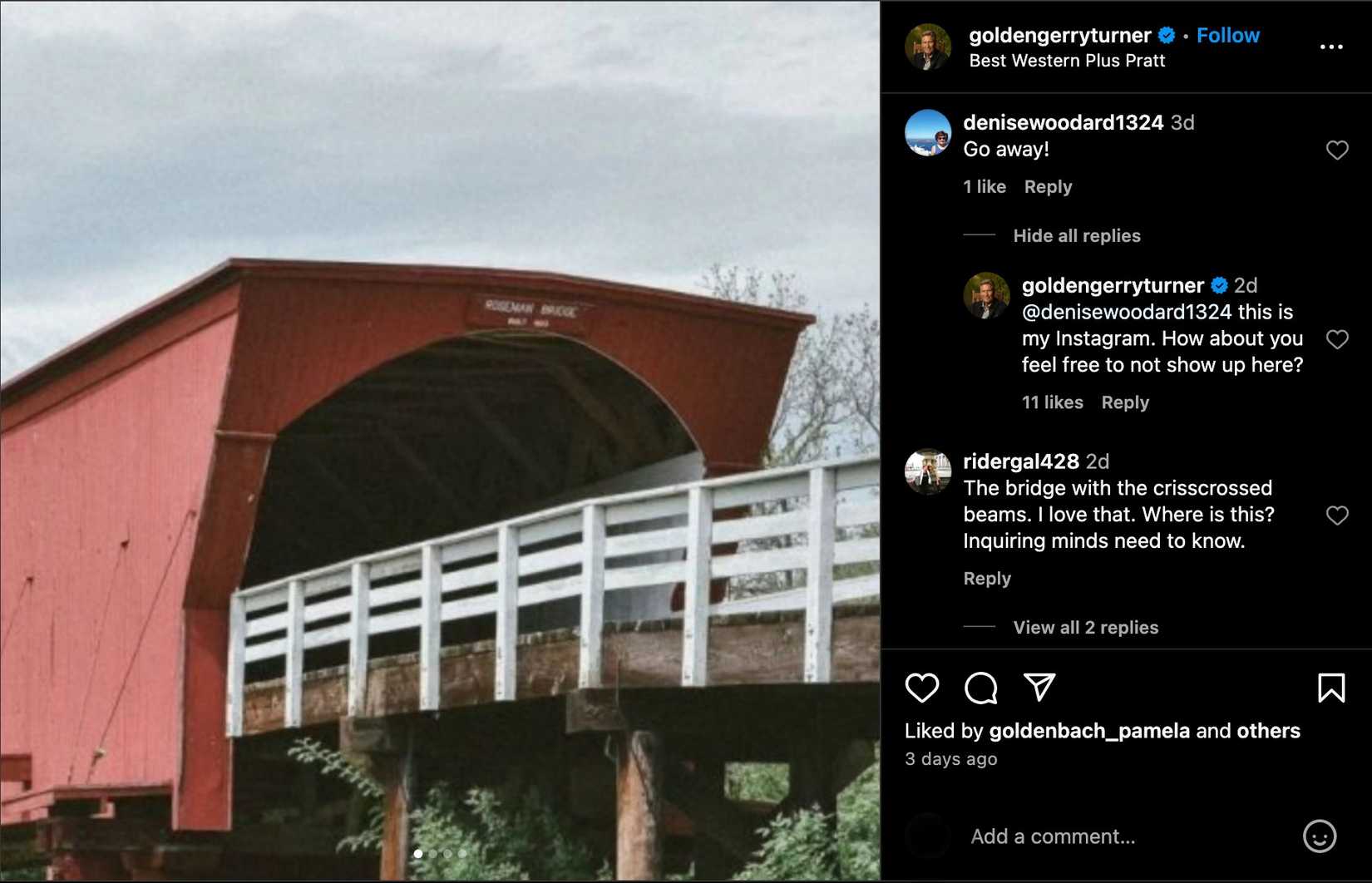Image resolution: width=1372 pixels, height=883 pixels.
Task: View "others" who liked the post
Action: (1268, 731)
